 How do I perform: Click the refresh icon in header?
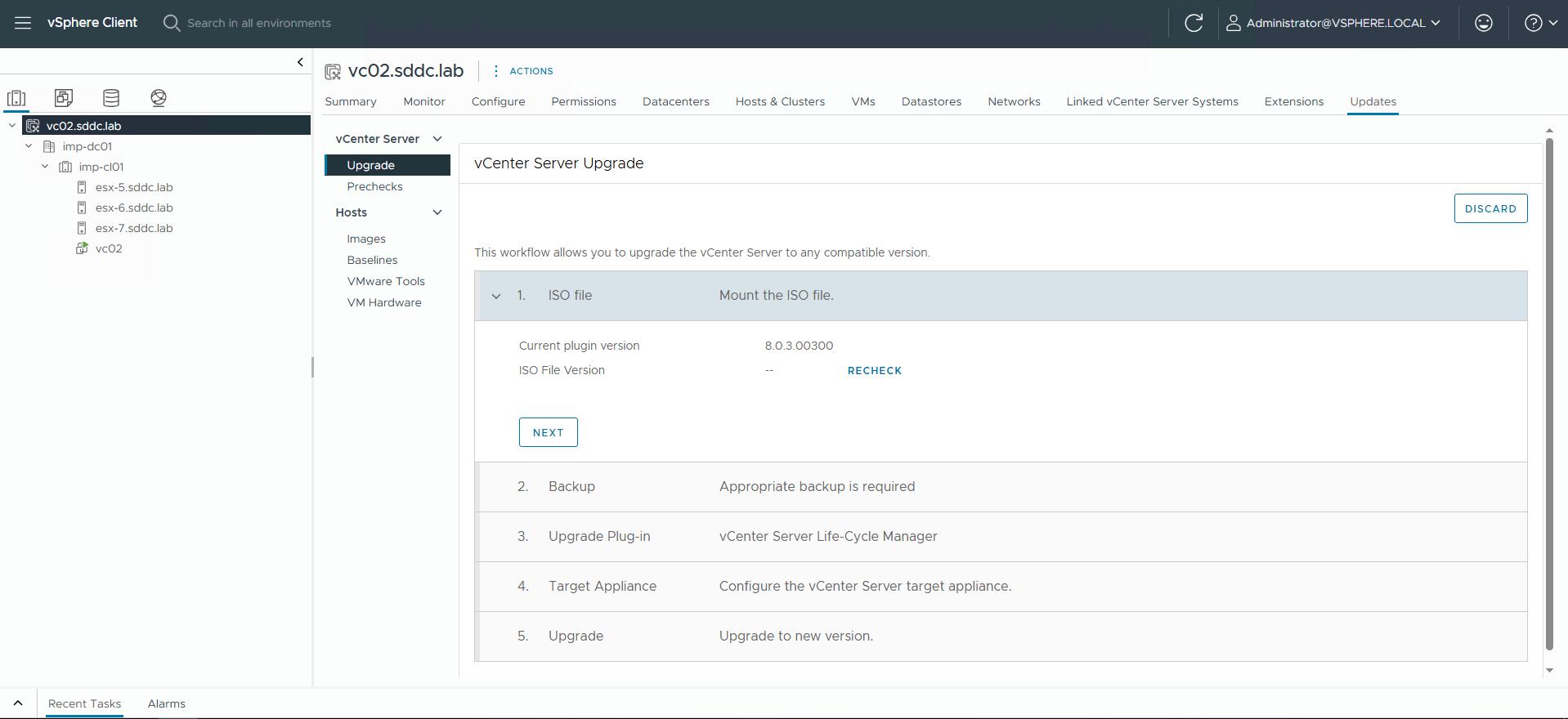click(x=1194, y=23)
